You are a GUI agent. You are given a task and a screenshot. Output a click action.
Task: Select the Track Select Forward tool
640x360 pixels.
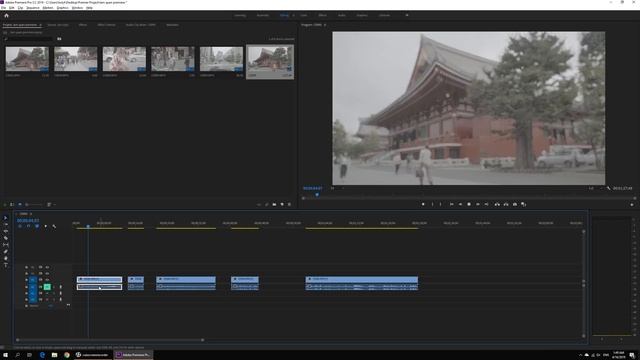click(x=6, y=224)
